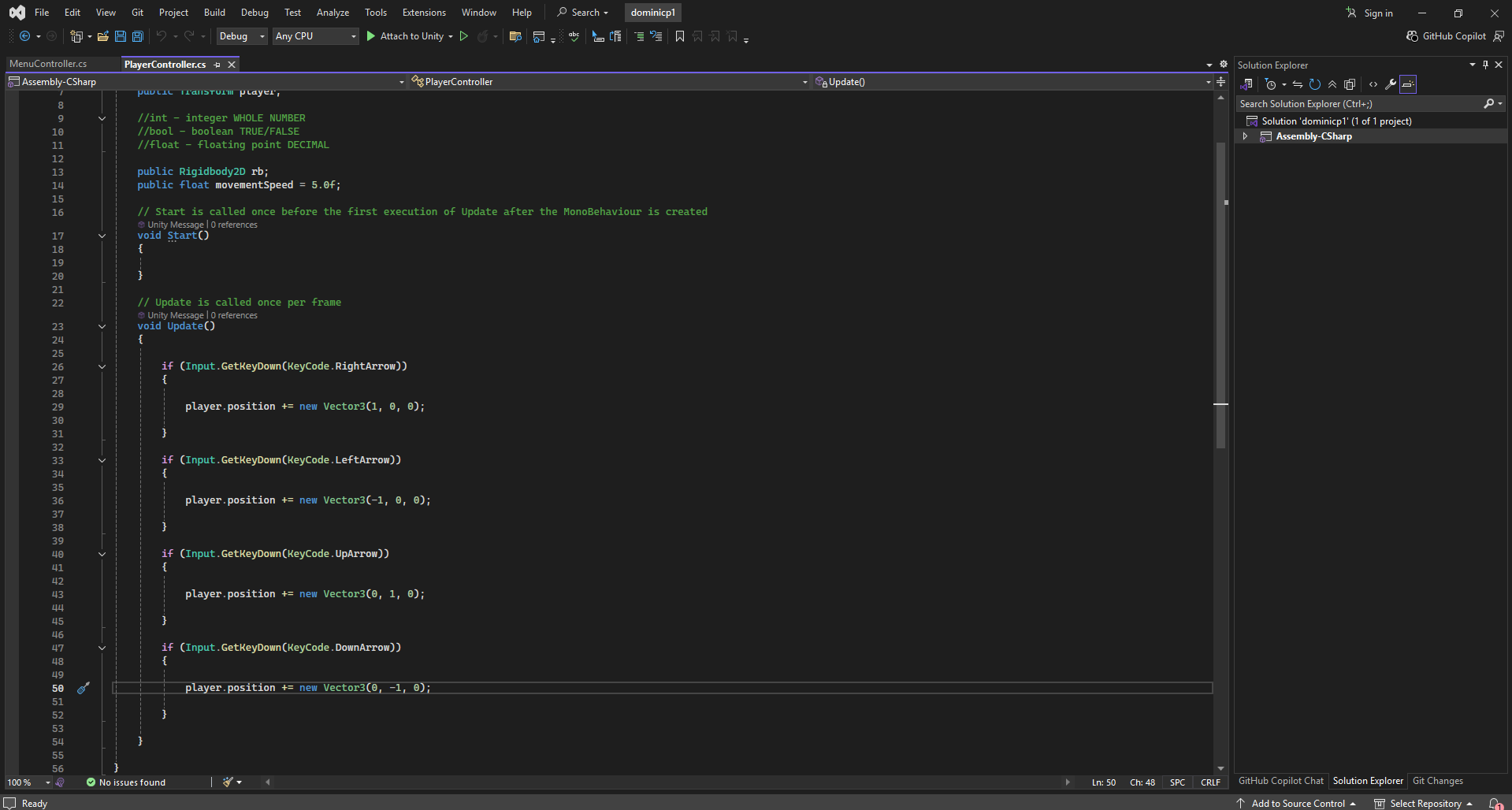Open a file with the folder icon
Screen dimensions: 1512x810
coord(102,36)
